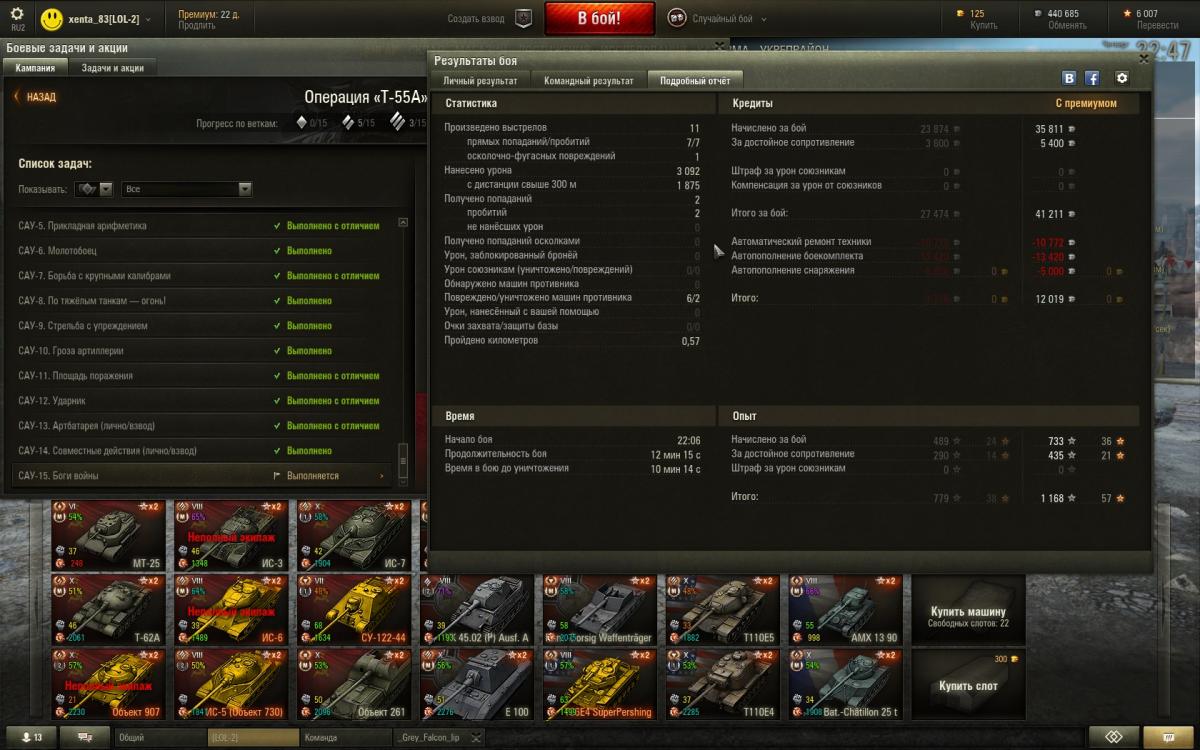Expand the vehicle type filter dropdown
1200x750 pixels.
pos(95,189)
